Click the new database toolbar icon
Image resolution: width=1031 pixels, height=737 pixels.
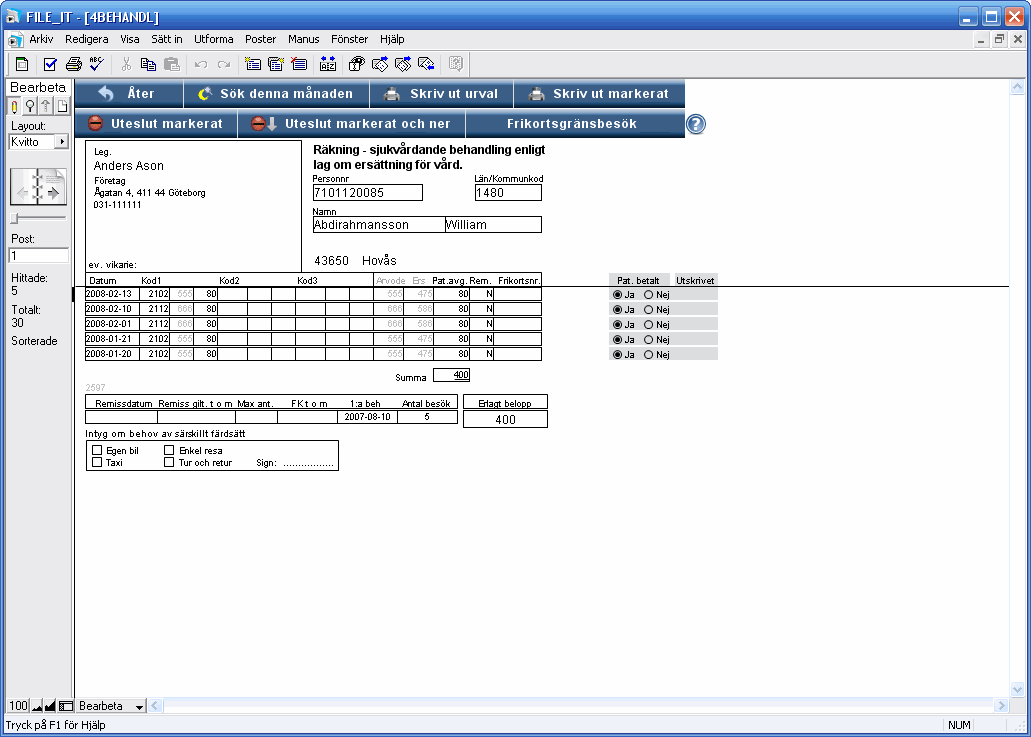coord(22,64)
